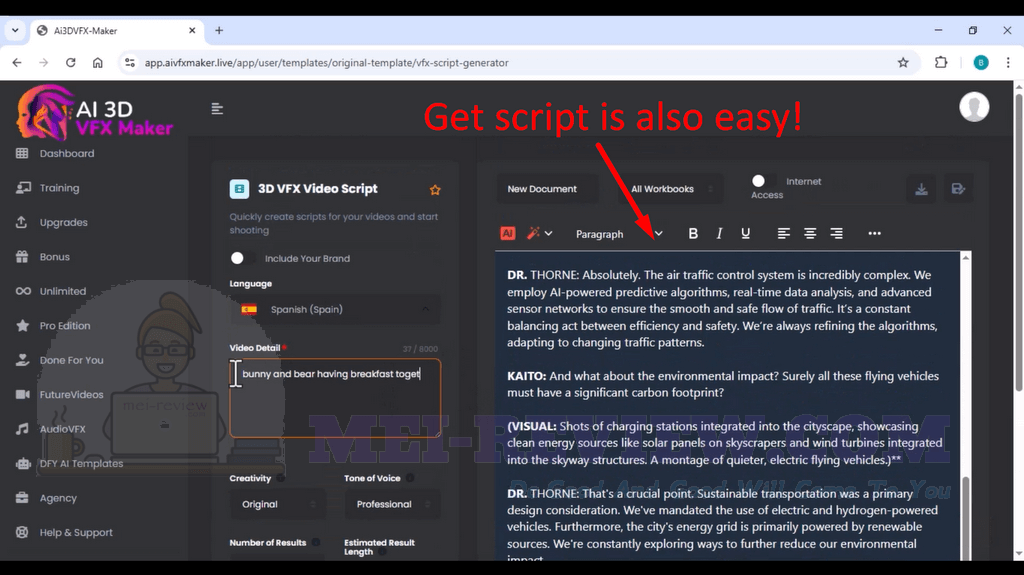Click Creativity info icon
Screen dimensions: 1024x575
pyautogui.click(x=281, y=478)
